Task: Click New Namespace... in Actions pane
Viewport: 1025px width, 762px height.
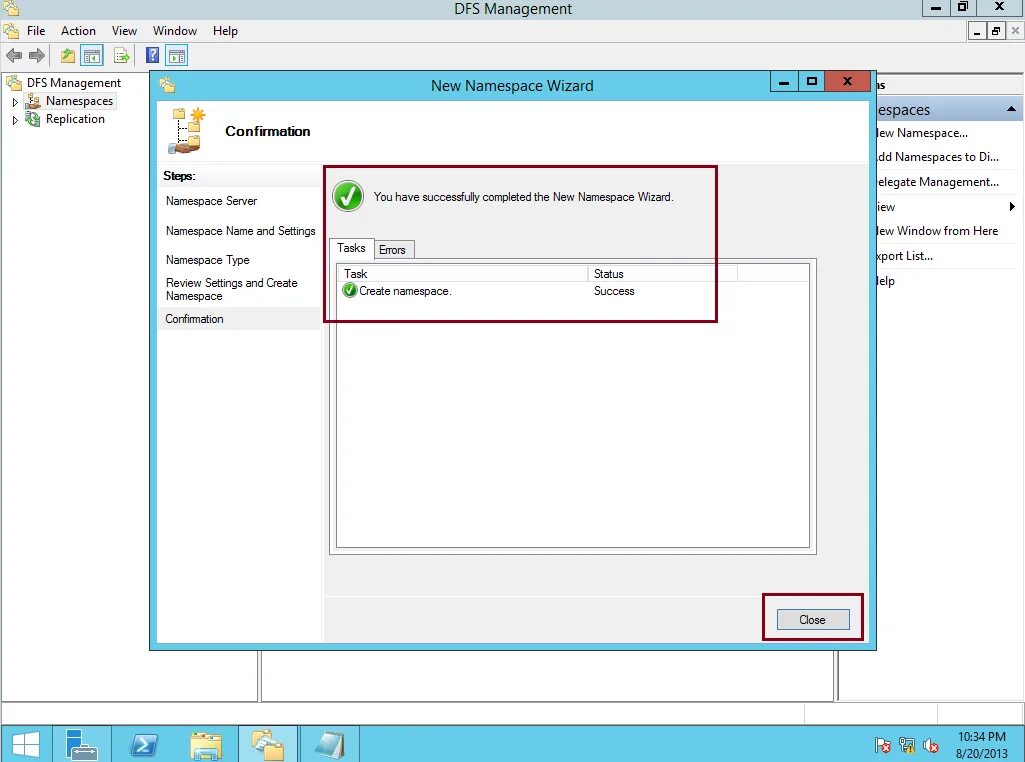Action: point(922,133)
